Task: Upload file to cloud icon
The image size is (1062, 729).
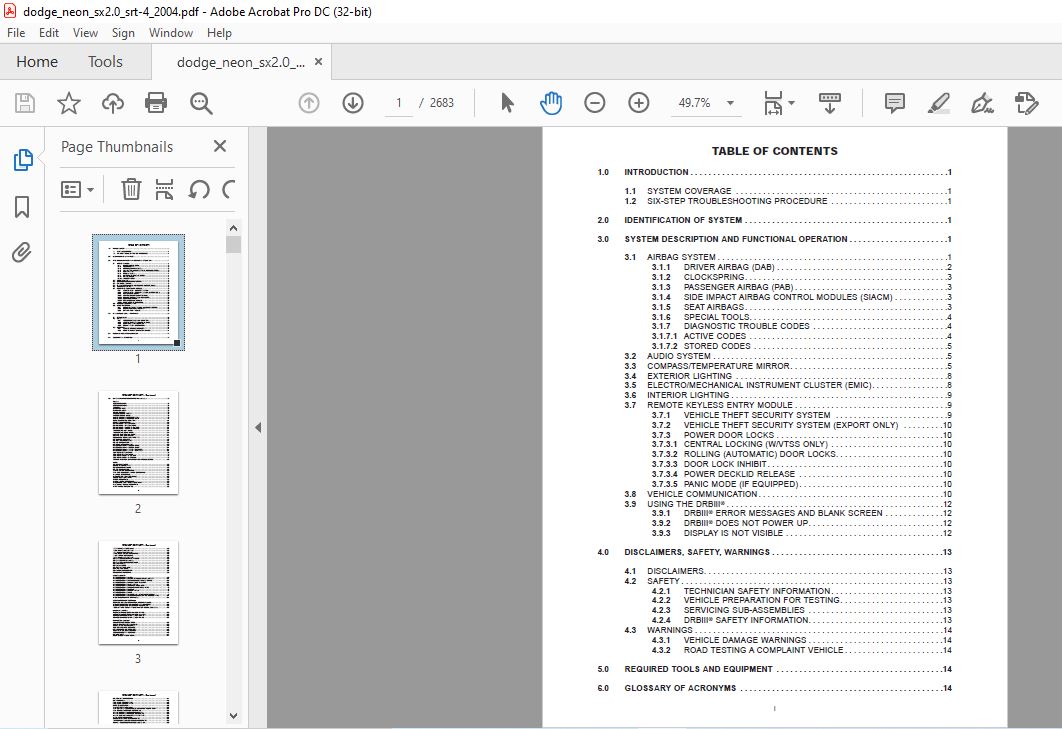Action: pyautogui.click(x=112, y=103)
